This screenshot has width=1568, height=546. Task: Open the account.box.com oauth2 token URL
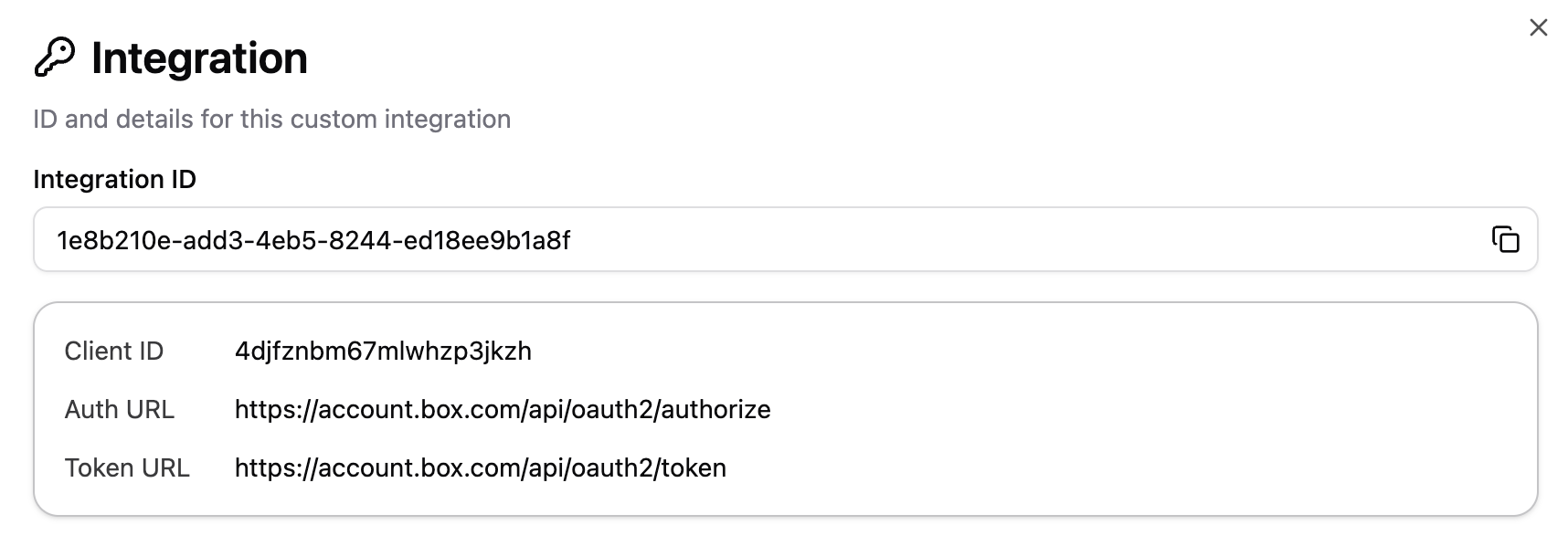480,468
